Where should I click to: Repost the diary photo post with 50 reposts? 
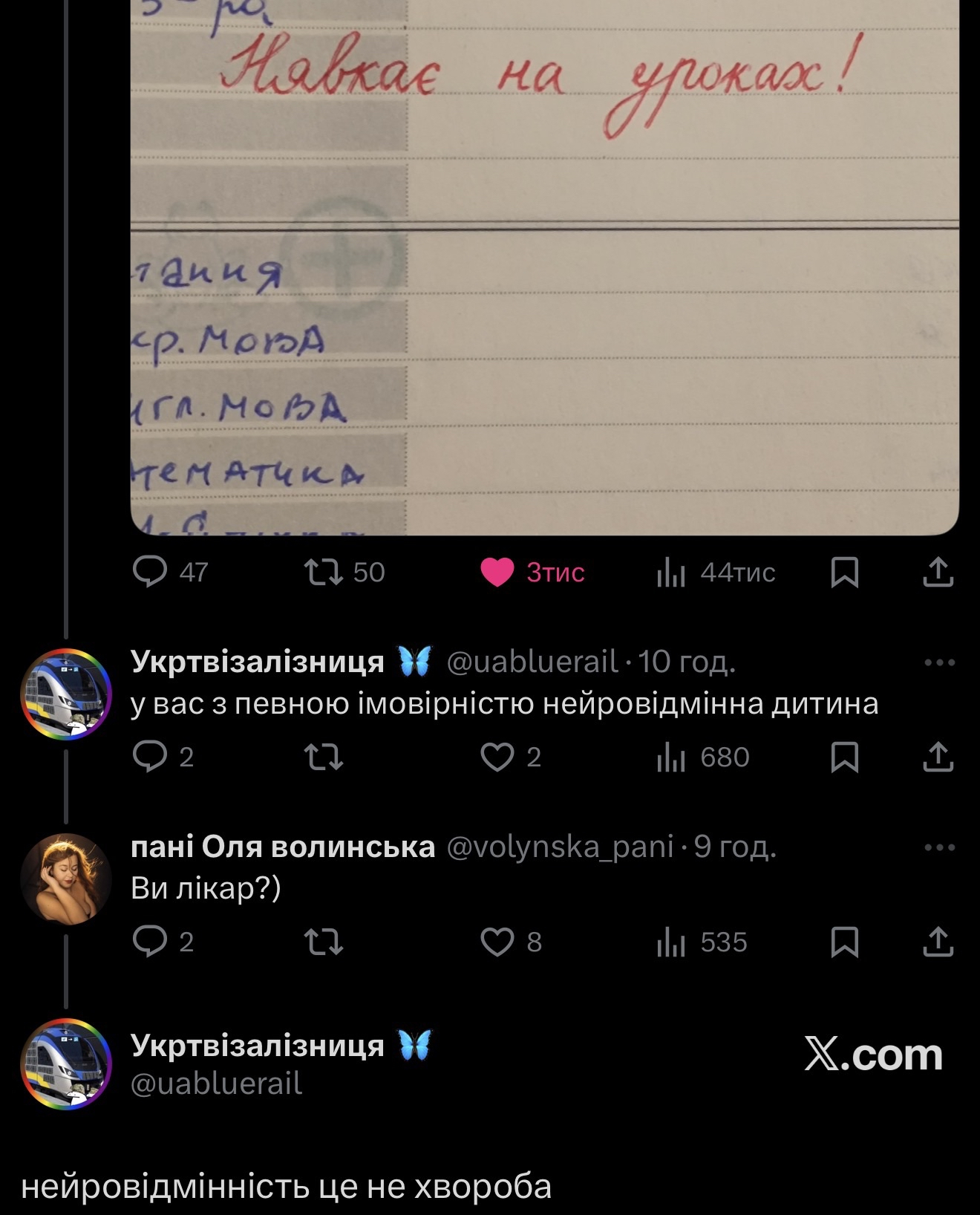tap(344, 572)
